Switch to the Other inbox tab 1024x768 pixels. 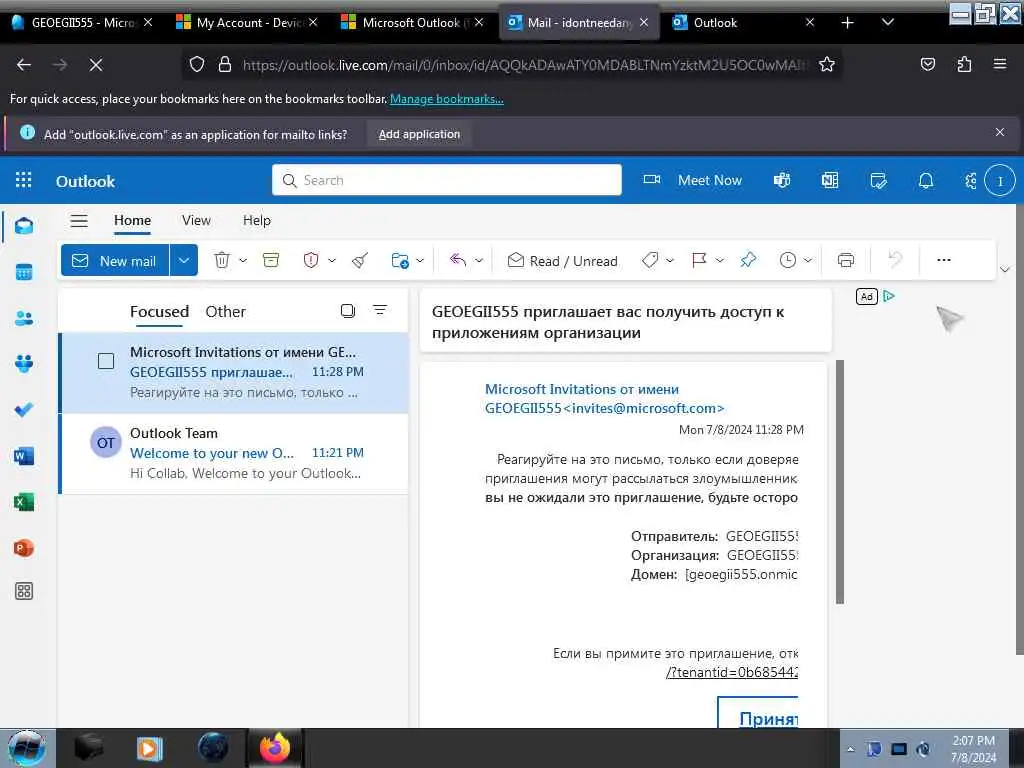tap(225, 312)
